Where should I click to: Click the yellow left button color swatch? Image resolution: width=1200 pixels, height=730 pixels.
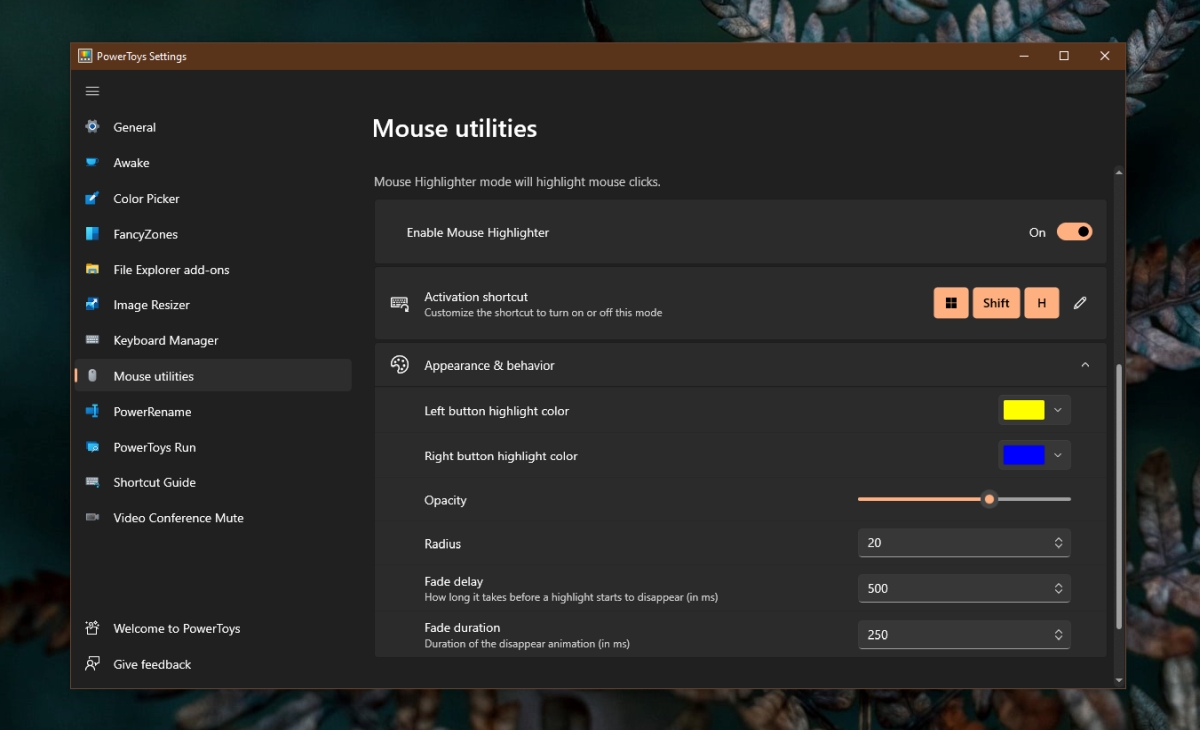1024,410
